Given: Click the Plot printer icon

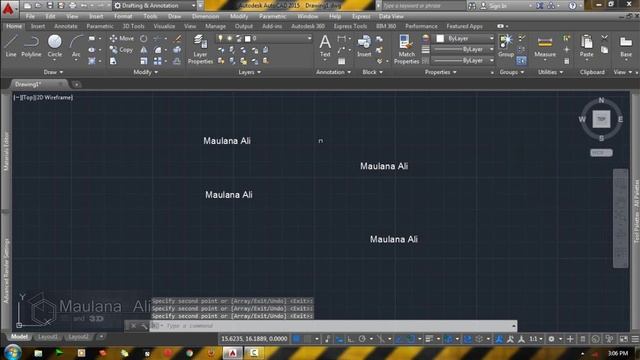Looking at the screenshot, I should point(72,6).
